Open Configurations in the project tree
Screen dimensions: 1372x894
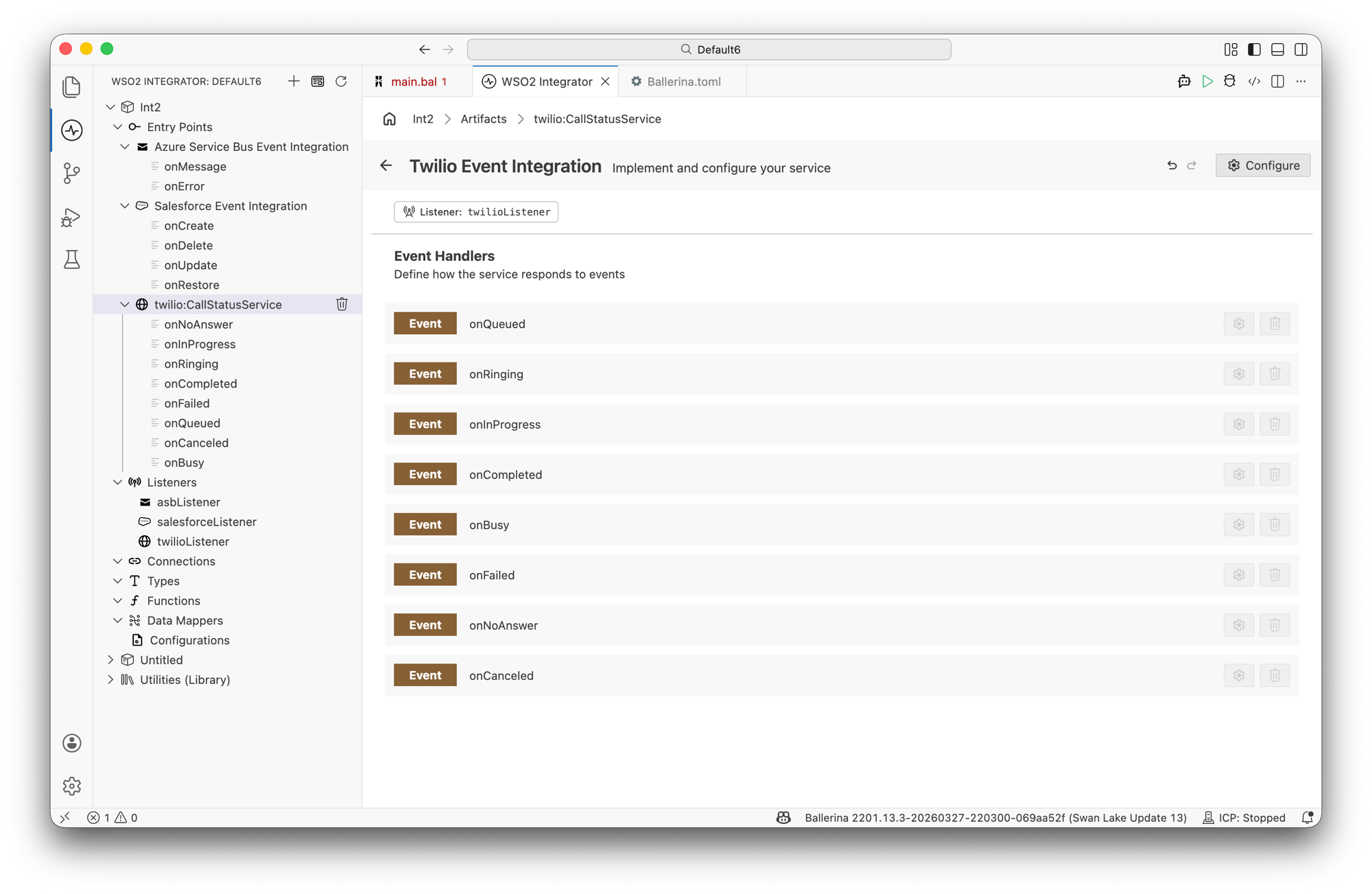189,640
